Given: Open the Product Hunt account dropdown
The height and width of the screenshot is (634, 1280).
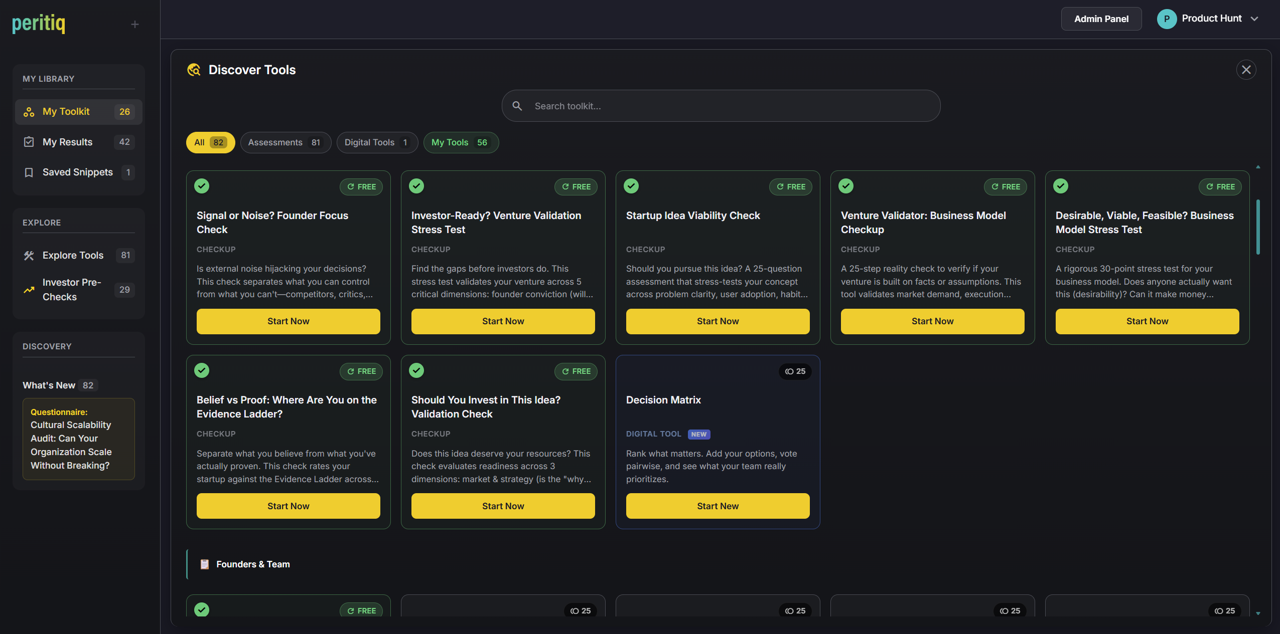Looking at the screenshot, I should click(x=1209, y=19).
